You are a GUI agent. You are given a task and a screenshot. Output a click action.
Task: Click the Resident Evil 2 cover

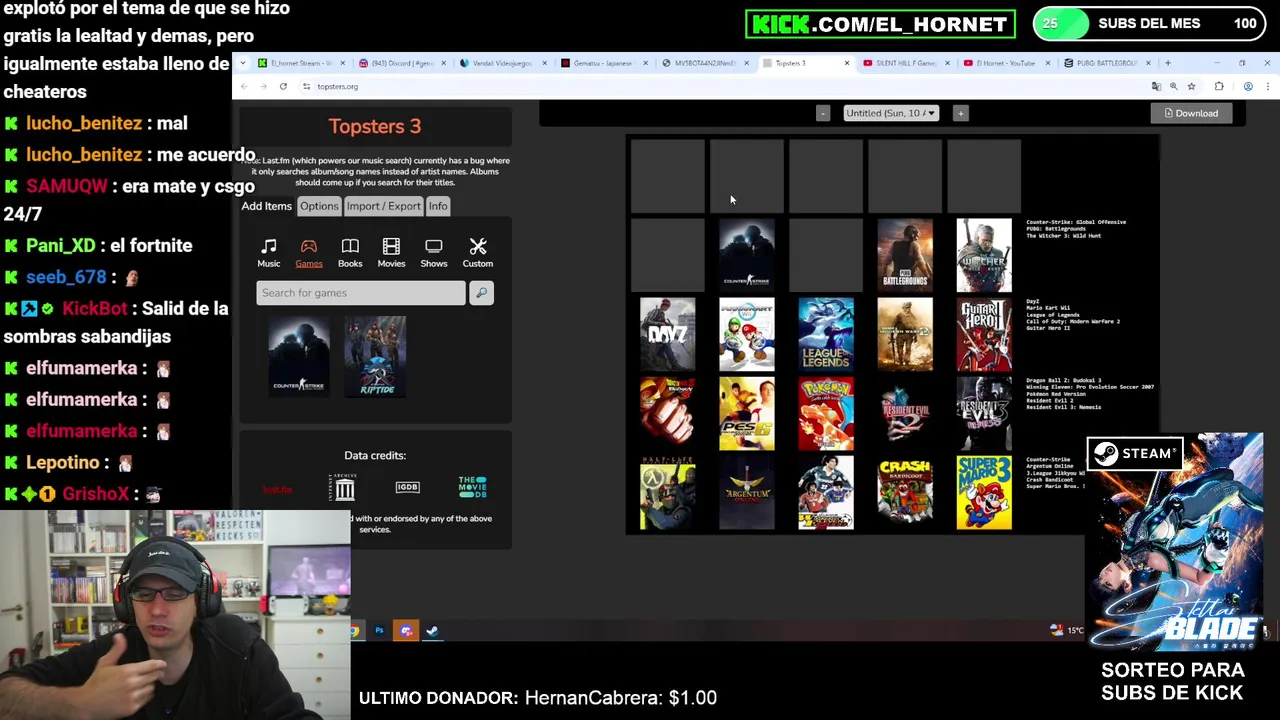click(x=905, y=413)
